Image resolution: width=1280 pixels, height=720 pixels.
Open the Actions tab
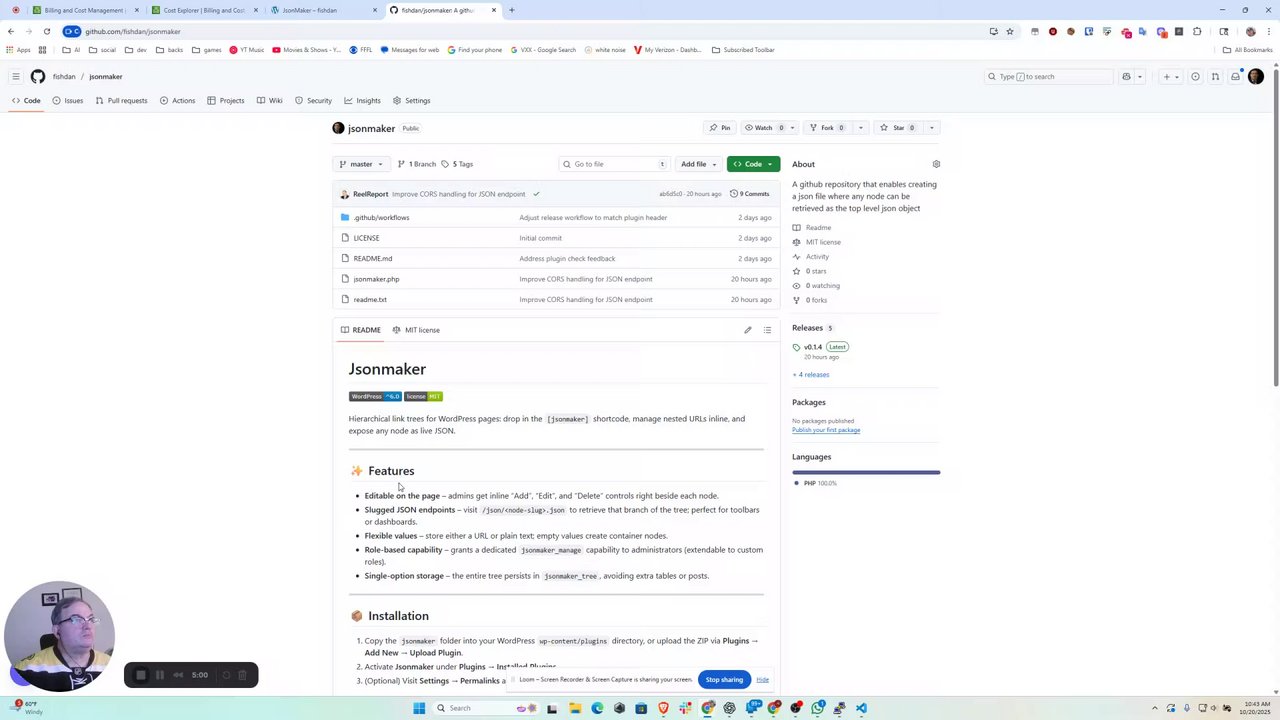coord(177,100)
